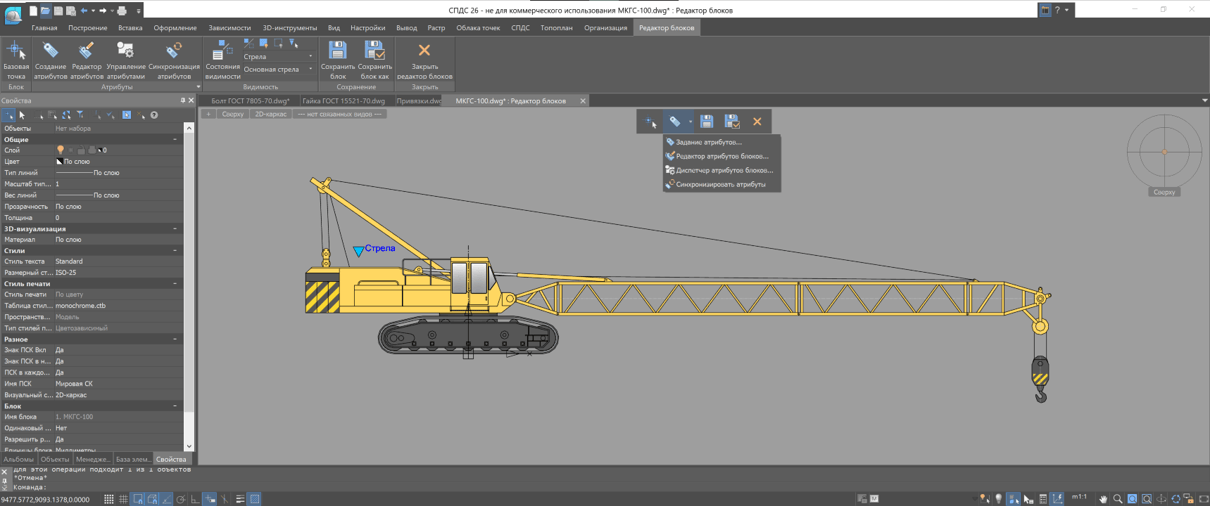Screen dimensions: 1210x506
Task: Click the Свойства panel vertical scrollbar
Action: click(x=189, y=287)
